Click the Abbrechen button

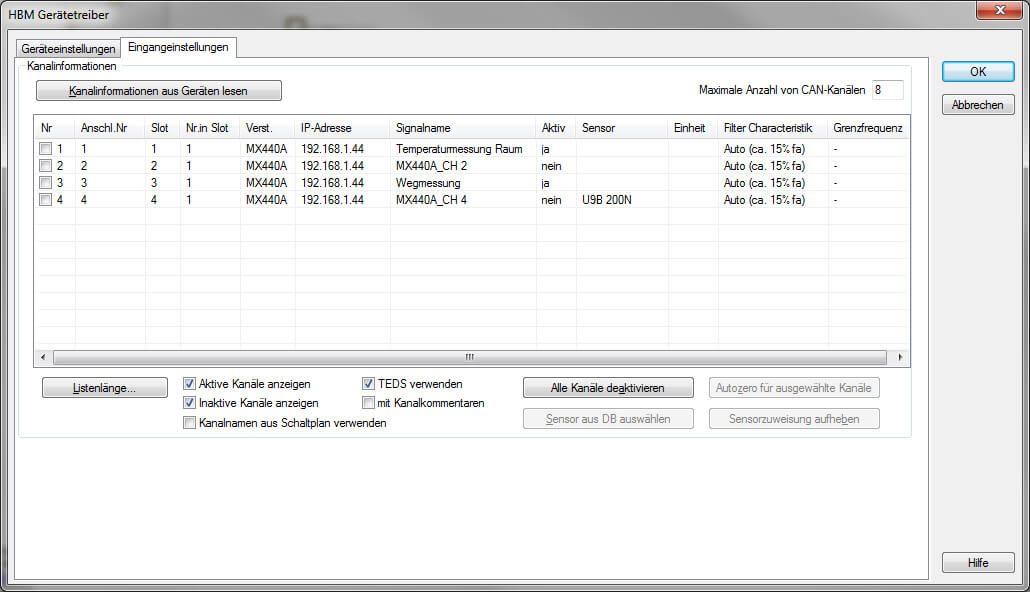pos(978,105)
